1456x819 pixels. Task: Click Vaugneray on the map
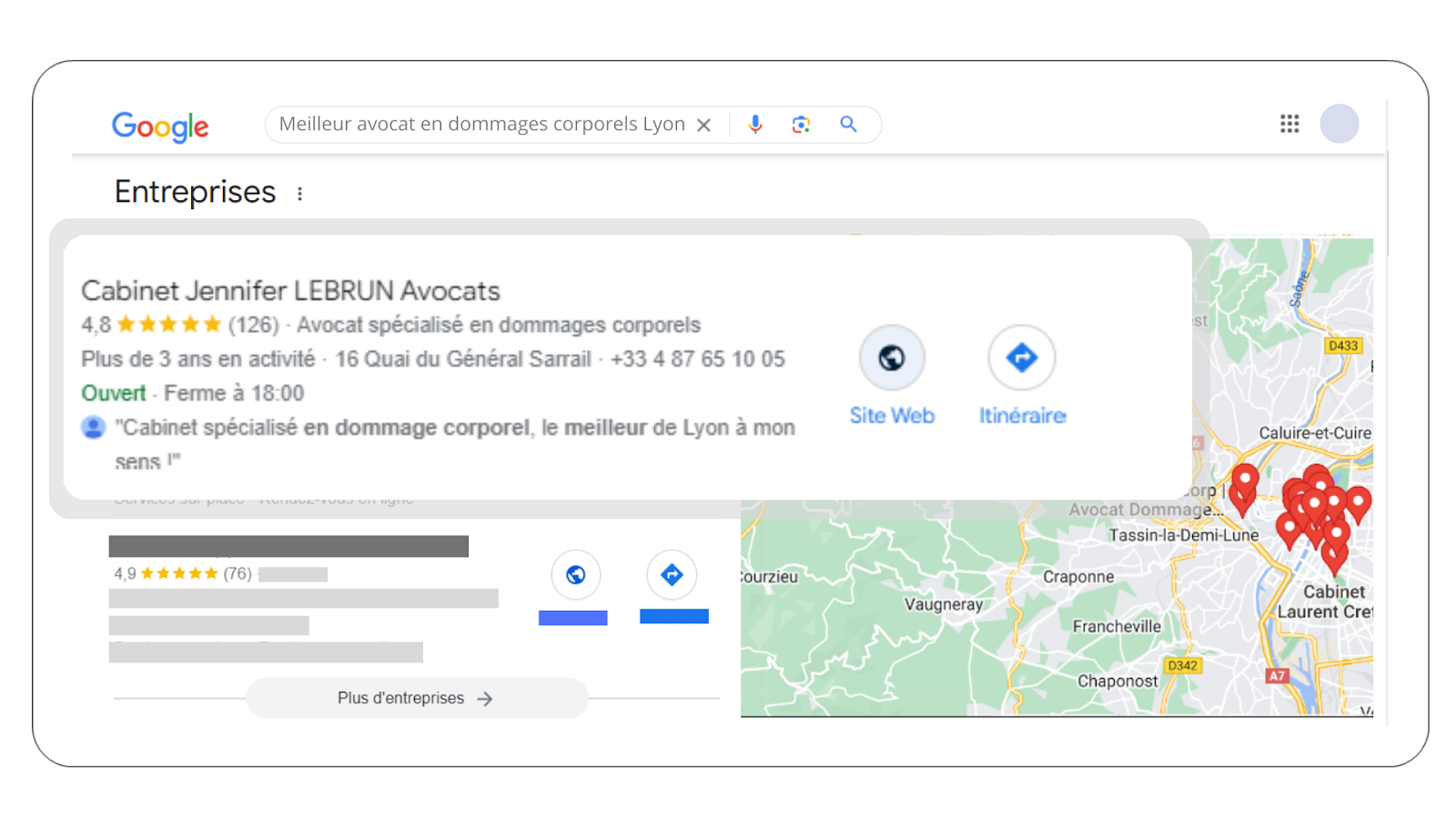(x=944, y=604)
